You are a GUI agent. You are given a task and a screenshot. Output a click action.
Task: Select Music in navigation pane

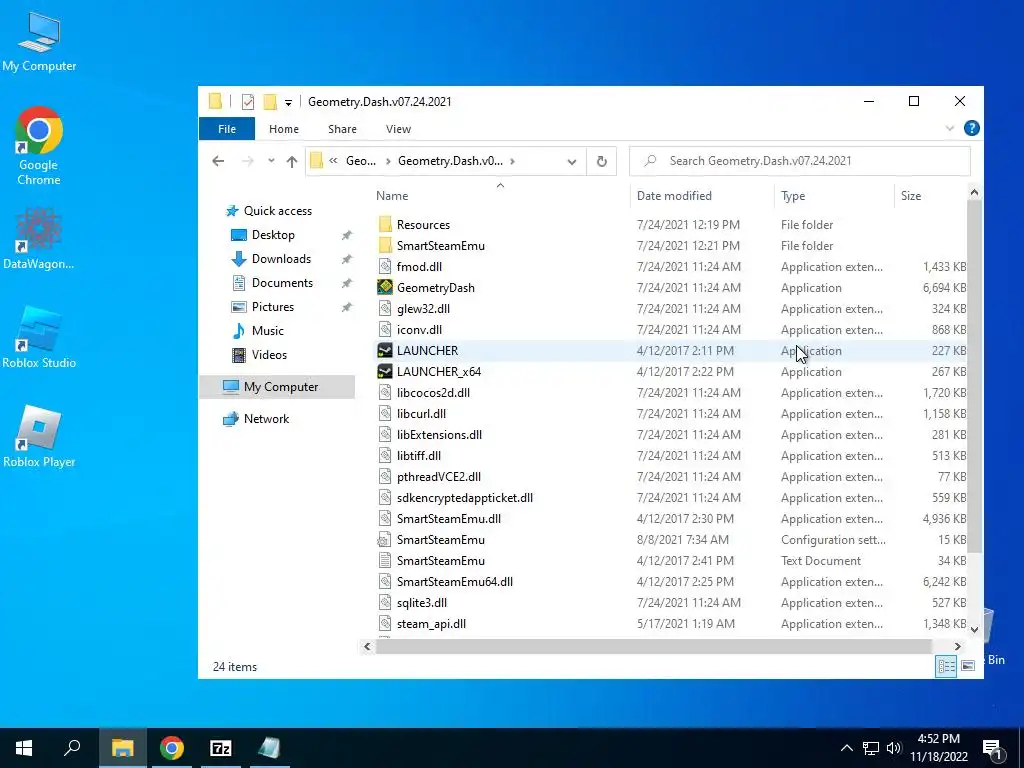pos(268,330)
